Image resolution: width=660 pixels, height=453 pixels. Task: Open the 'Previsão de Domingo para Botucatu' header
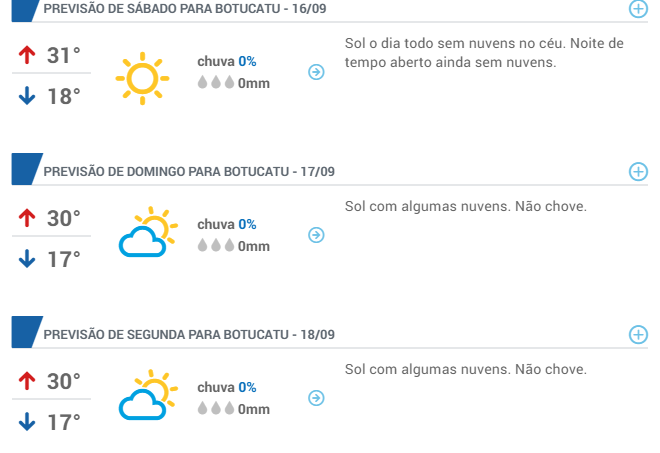pos(189,172)
